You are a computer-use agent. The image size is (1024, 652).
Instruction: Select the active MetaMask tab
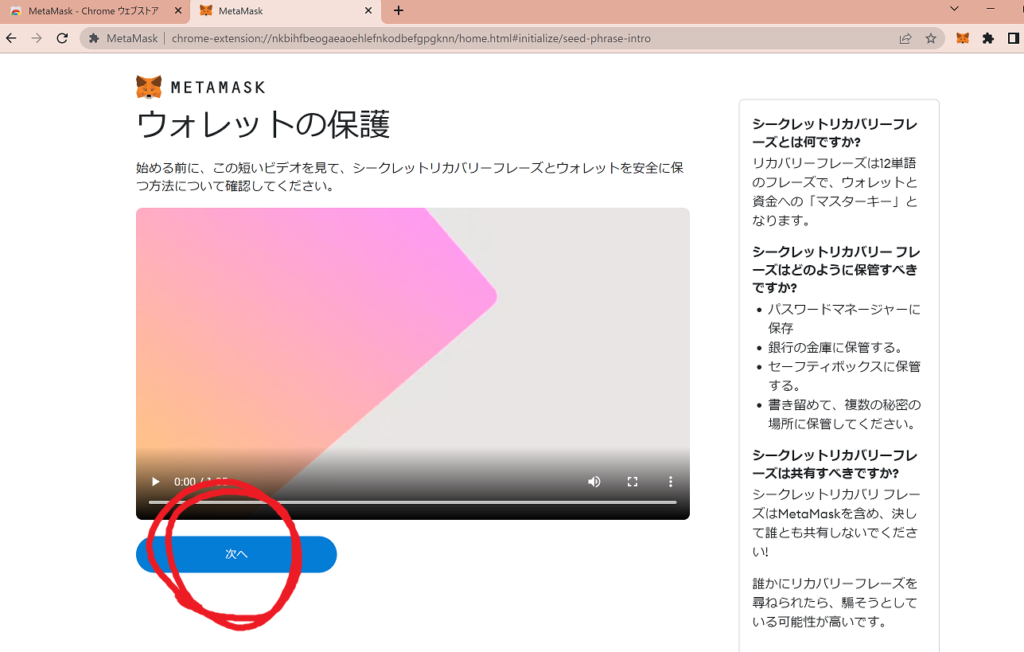point(285,11)
